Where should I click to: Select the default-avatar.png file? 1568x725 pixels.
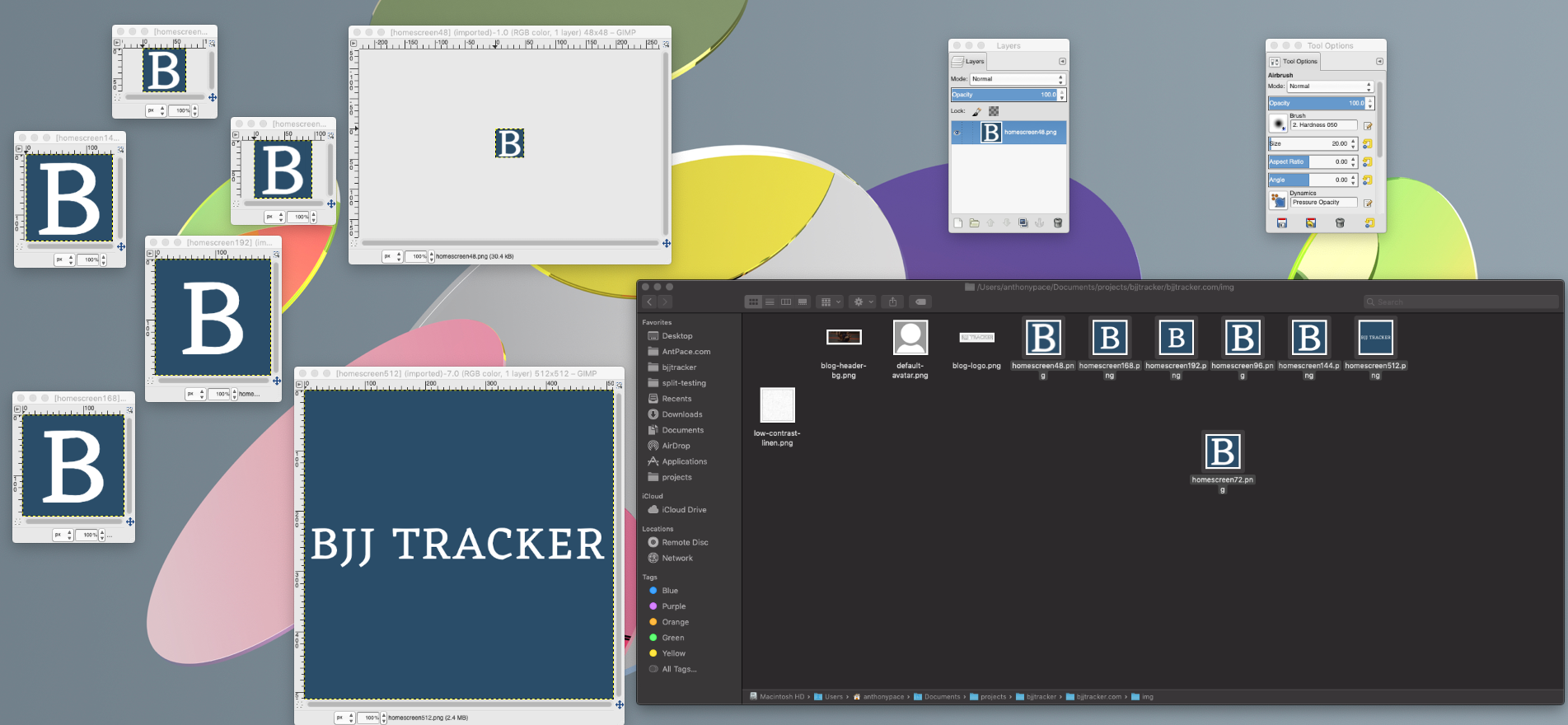[910, 337]
